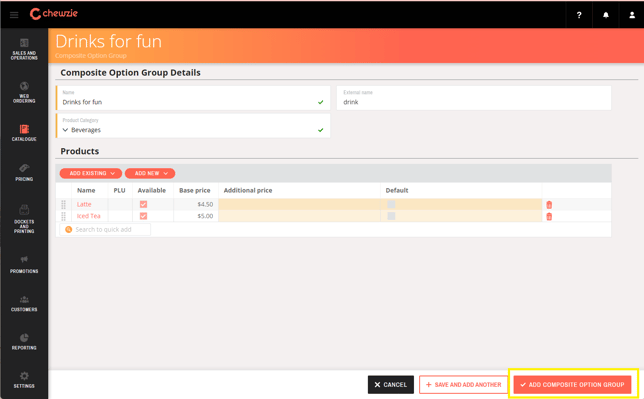Open Product Category dropdown showing Beverages
Image resolution: width=644 pixels, height=399 pixels.
click(x=193, y=126)
